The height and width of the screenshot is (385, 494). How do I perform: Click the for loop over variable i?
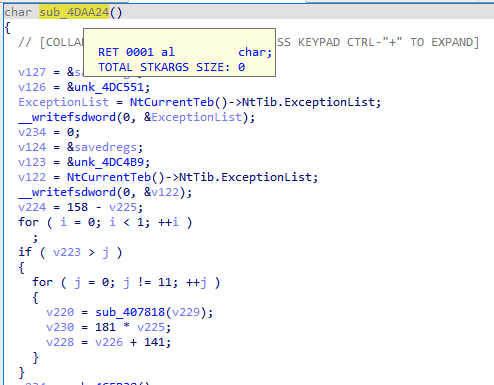(x=105, y=222)
